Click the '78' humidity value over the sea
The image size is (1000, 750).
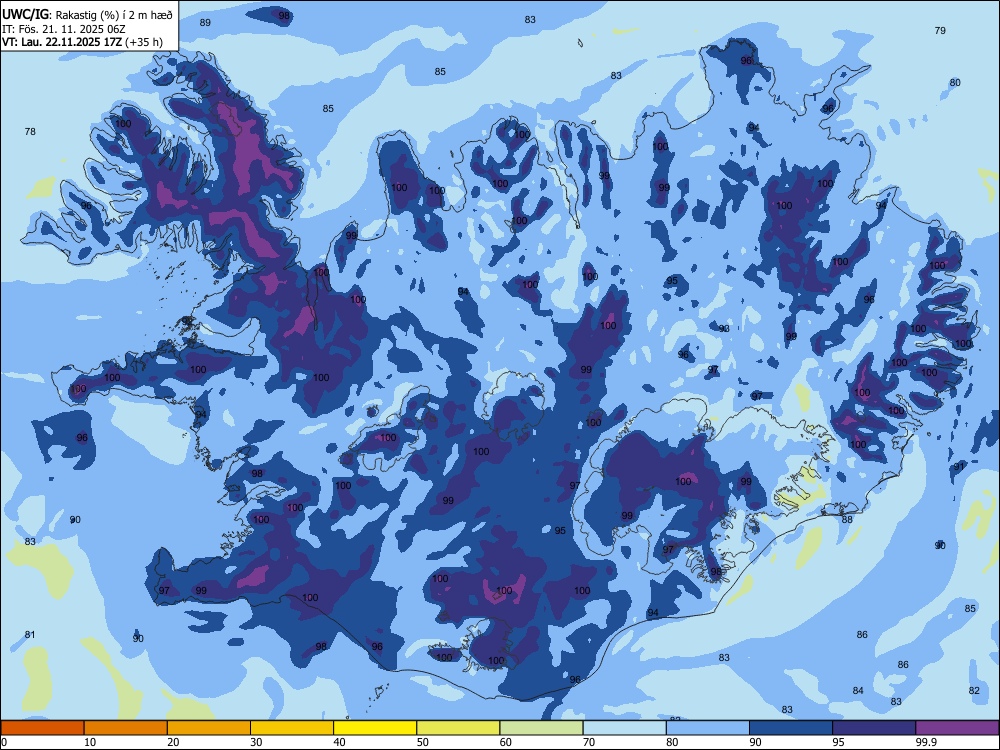(x=30, y=131)
